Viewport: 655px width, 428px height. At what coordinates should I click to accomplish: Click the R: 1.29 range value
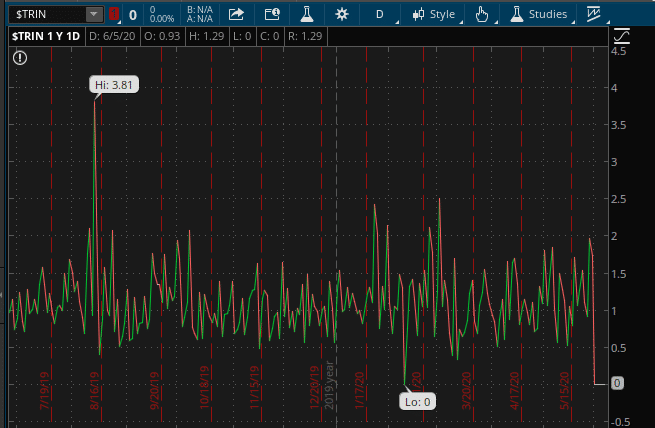tap(305, 36)
